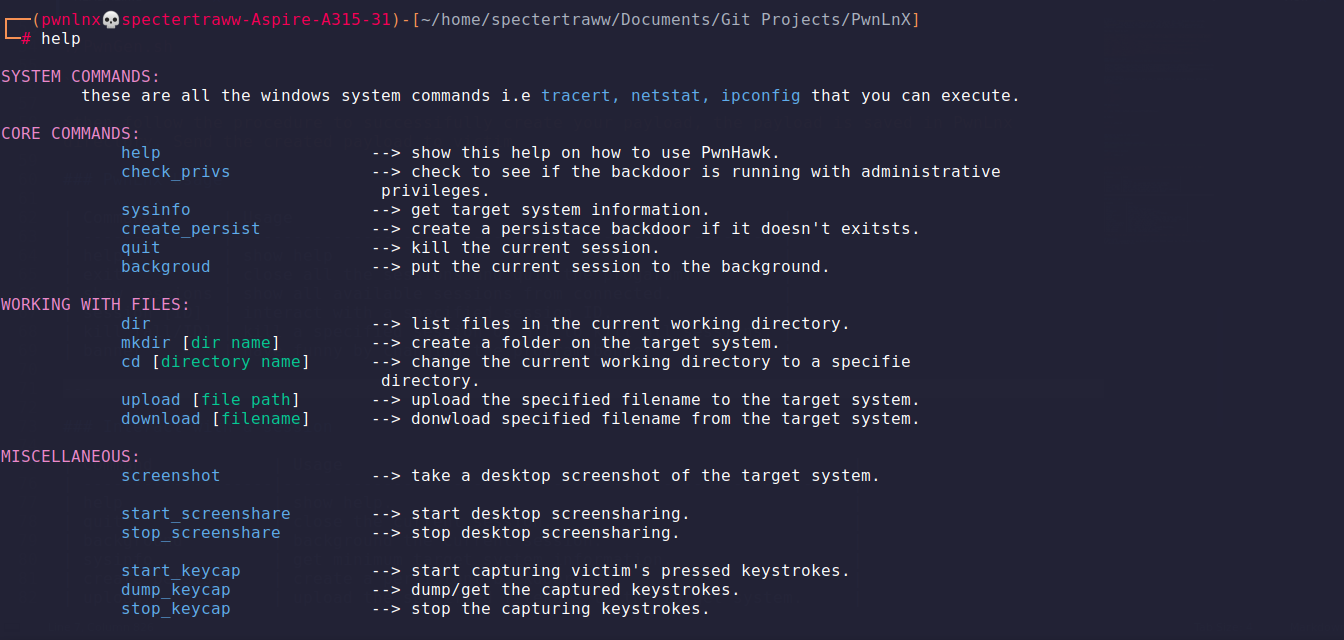Click the 'filename' argument after download
This screenshot has height=640, width=1344.
pos(261,419)
